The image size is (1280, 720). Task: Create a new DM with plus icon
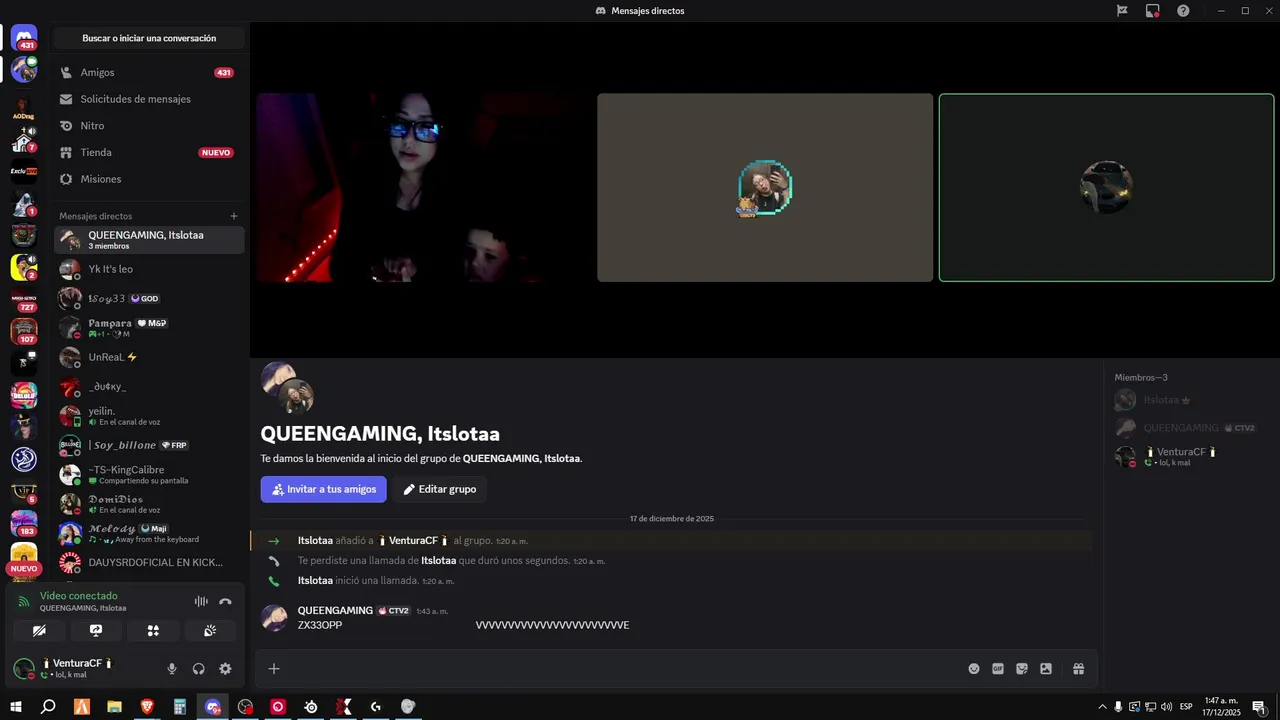(x=234, y=216)
